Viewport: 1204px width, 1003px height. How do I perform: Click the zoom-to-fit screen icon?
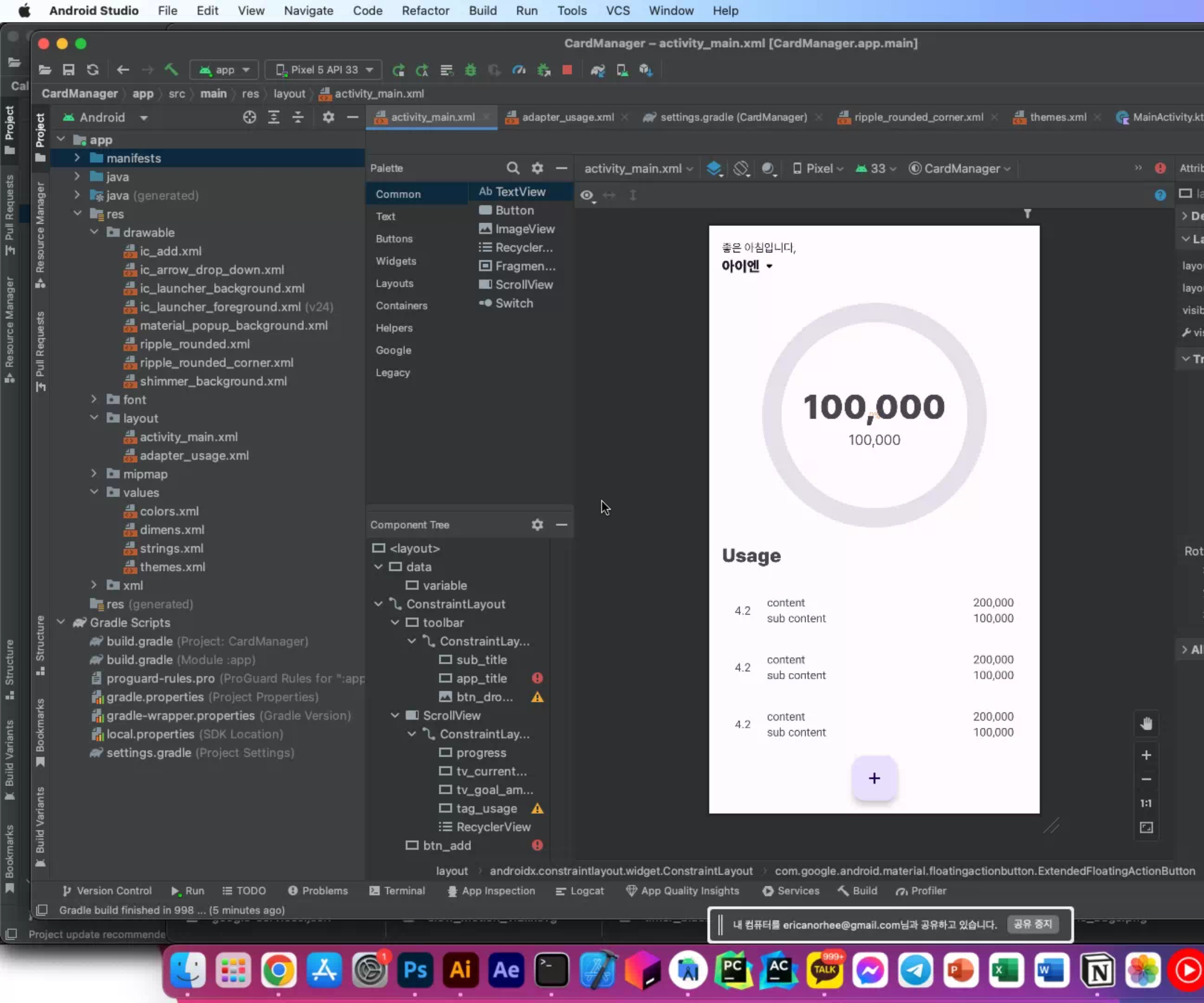(x=1146, y=827)
